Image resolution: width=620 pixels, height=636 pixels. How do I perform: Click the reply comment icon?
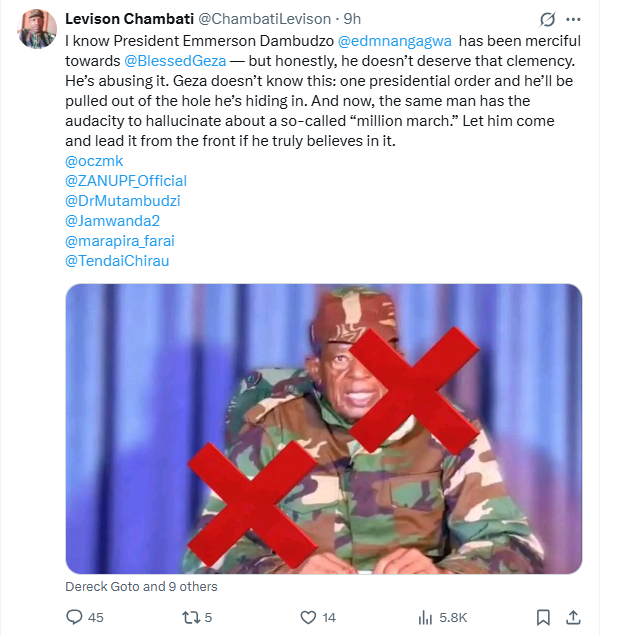coord(75,617)
